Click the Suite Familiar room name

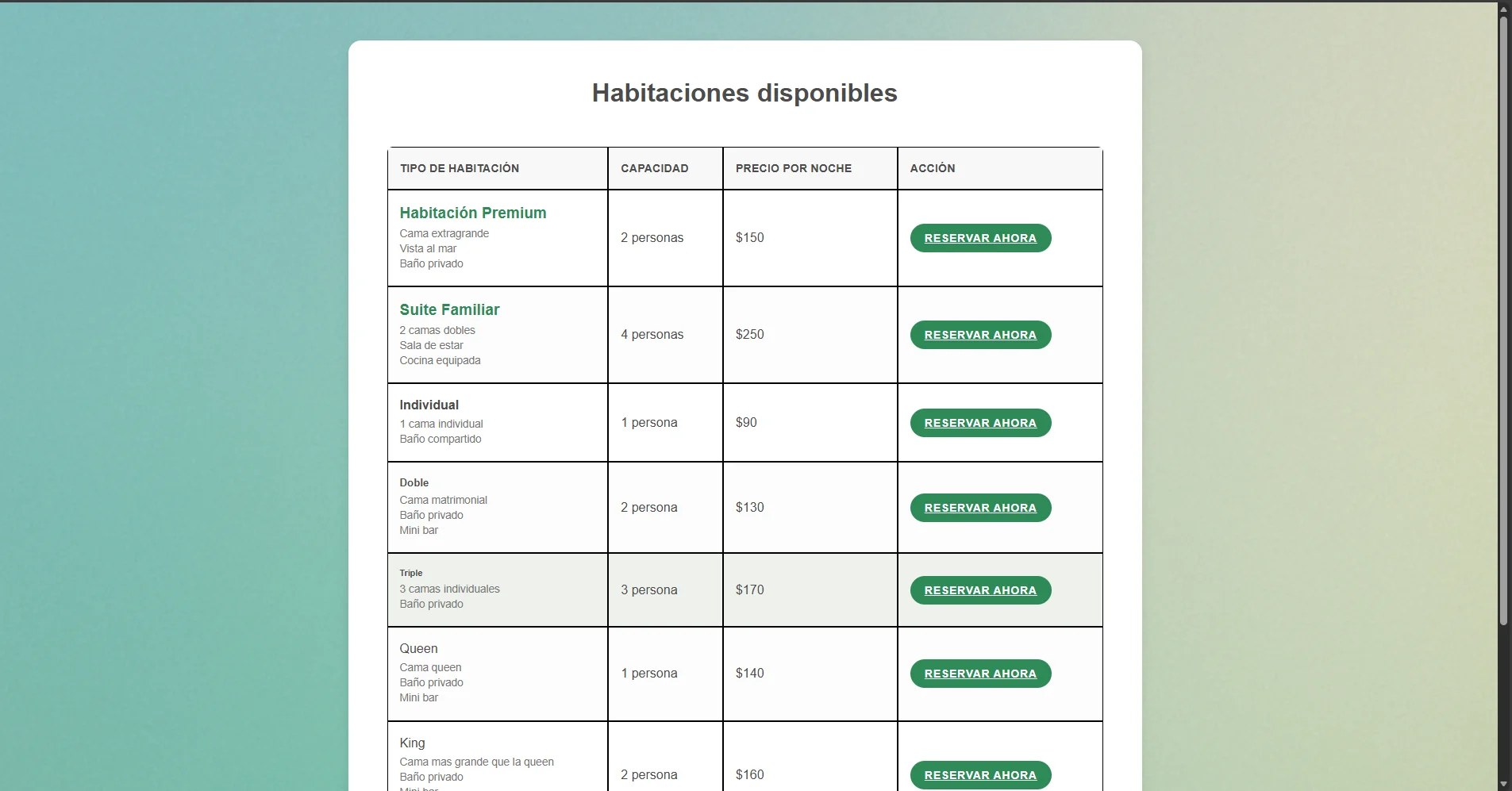tap(449, 309)
